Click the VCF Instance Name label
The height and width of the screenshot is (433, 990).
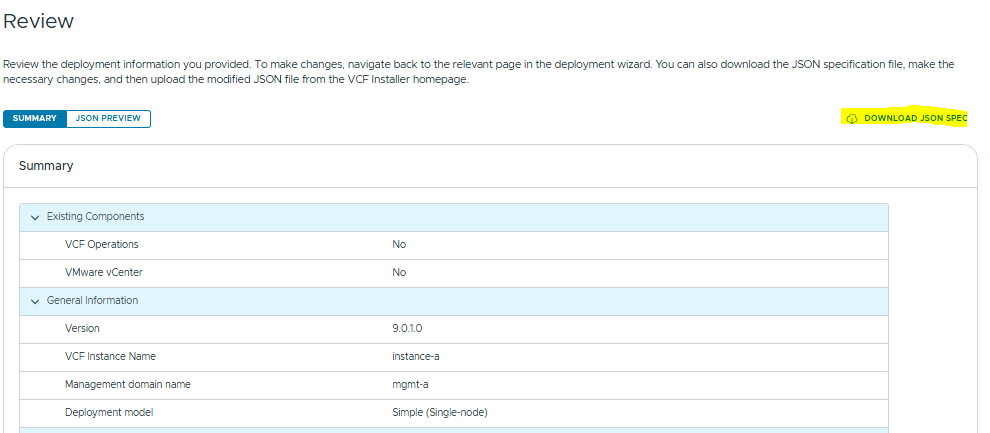110,357
